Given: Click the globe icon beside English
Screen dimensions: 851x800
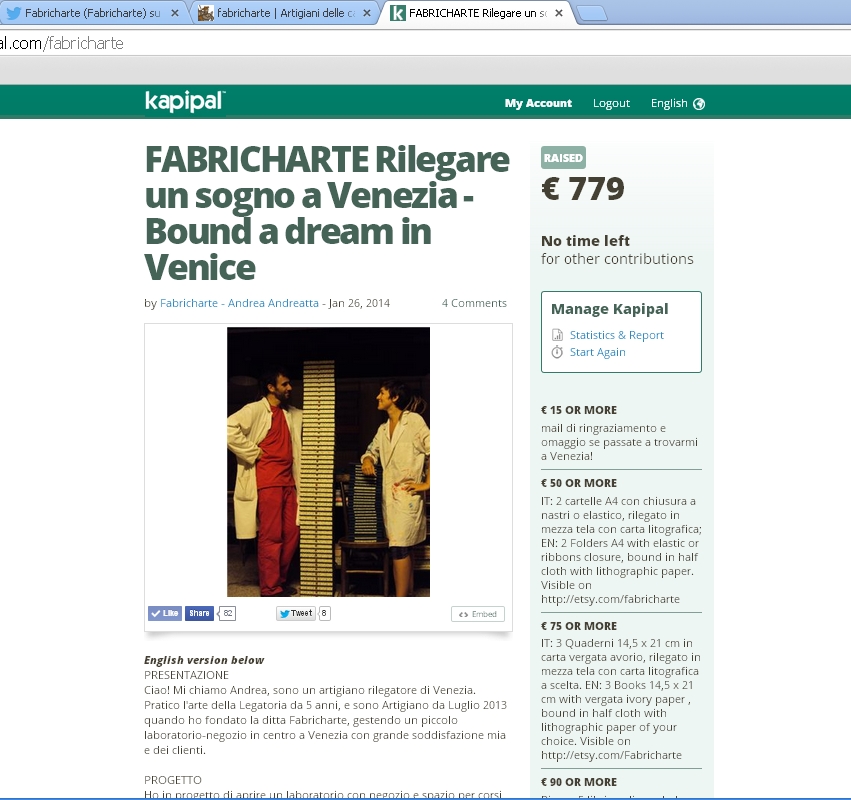Looking at the screenshot, I should (x=699, y=104).
